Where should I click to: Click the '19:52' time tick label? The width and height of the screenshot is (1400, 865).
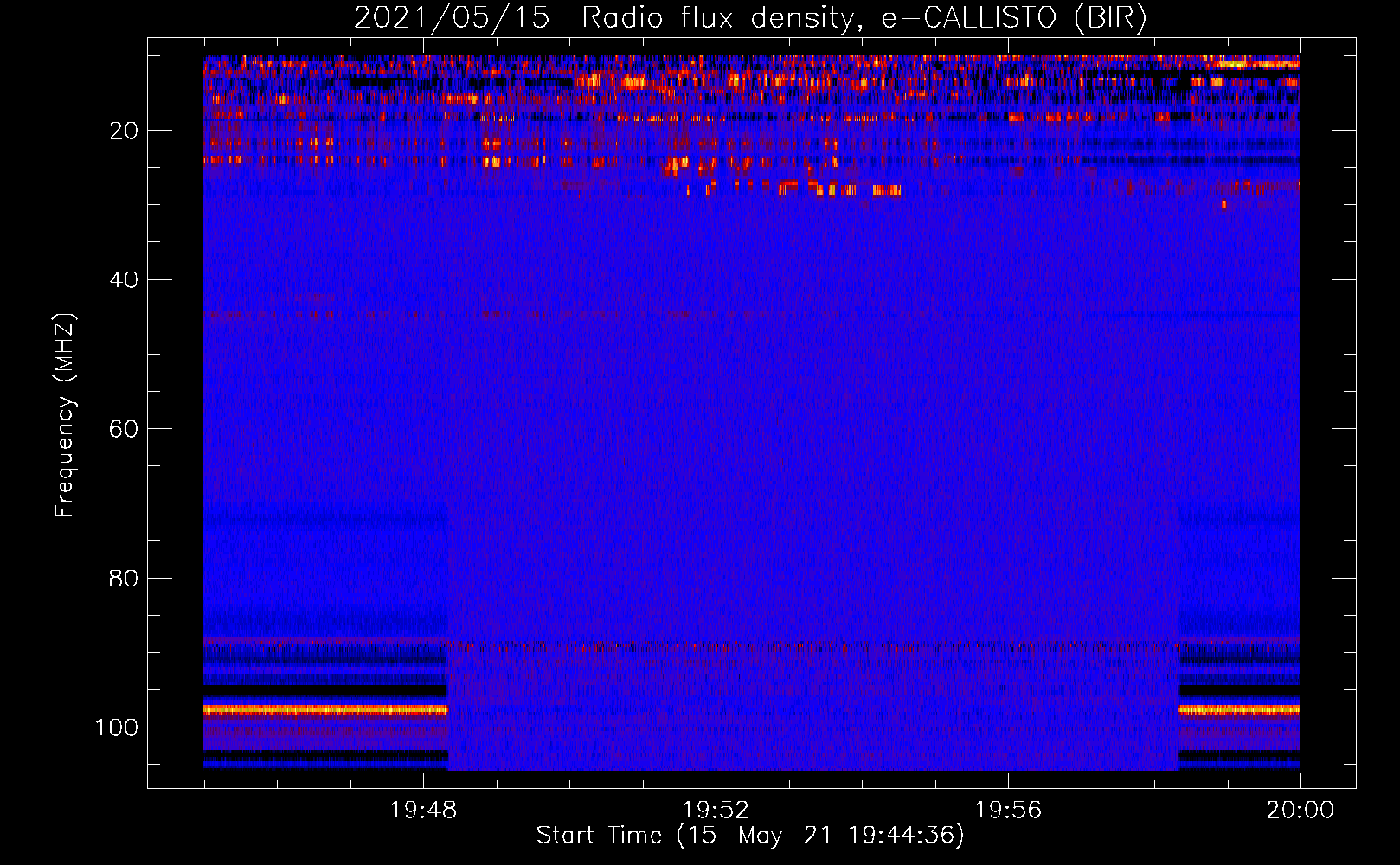tap(716, 811)
